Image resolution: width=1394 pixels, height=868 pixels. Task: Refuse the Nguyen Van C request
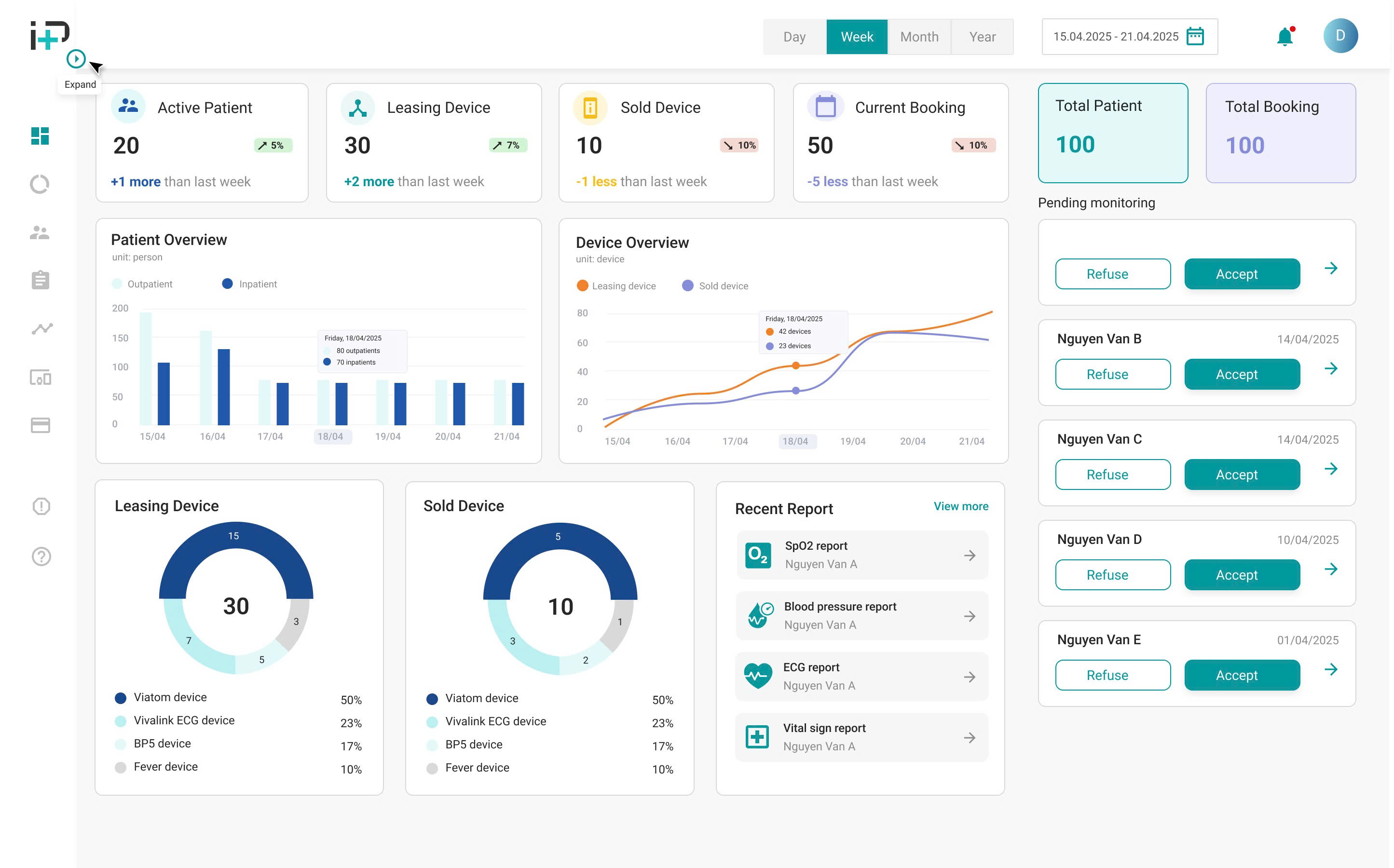click(x=1113, y=474)
